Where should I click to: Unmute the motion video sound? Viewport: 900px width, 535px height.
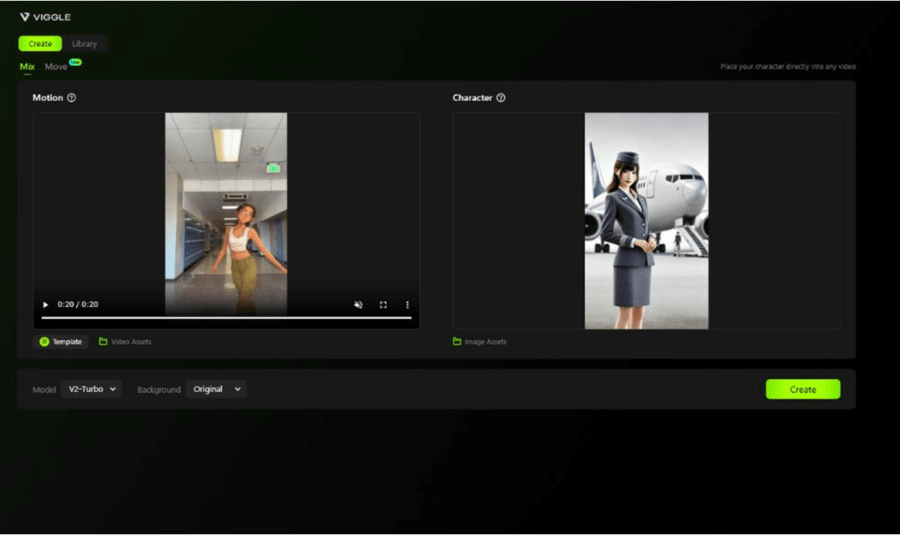(358, 304)
